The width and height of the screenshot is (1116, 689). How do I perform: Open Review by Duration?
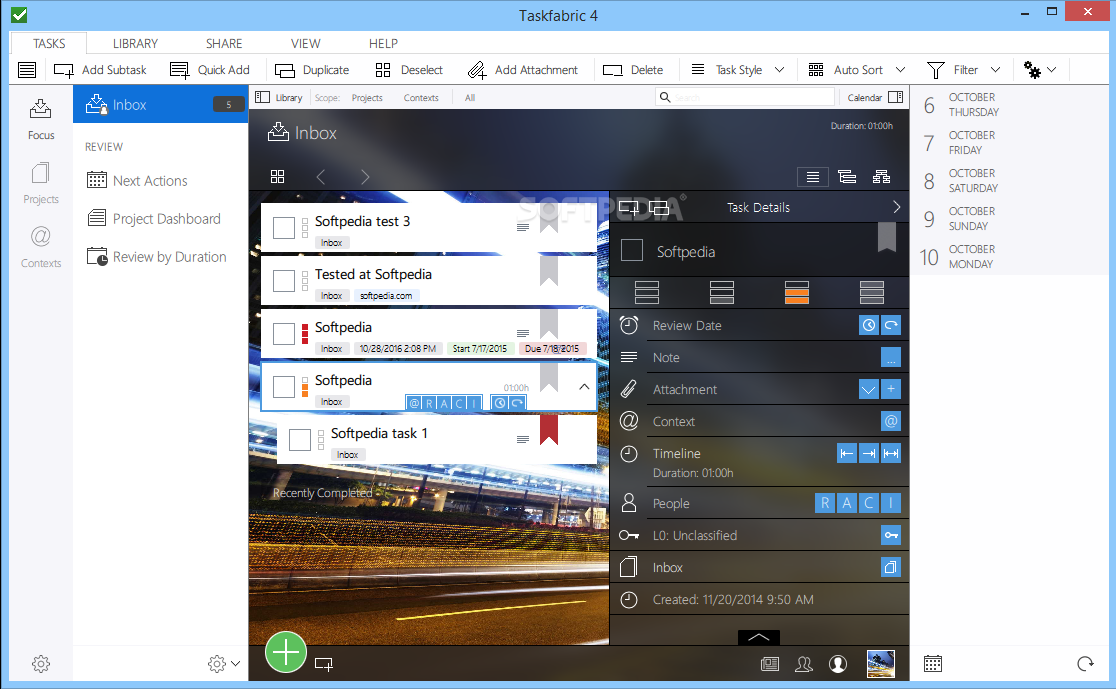pyautogui.click(x=157, y=257)
